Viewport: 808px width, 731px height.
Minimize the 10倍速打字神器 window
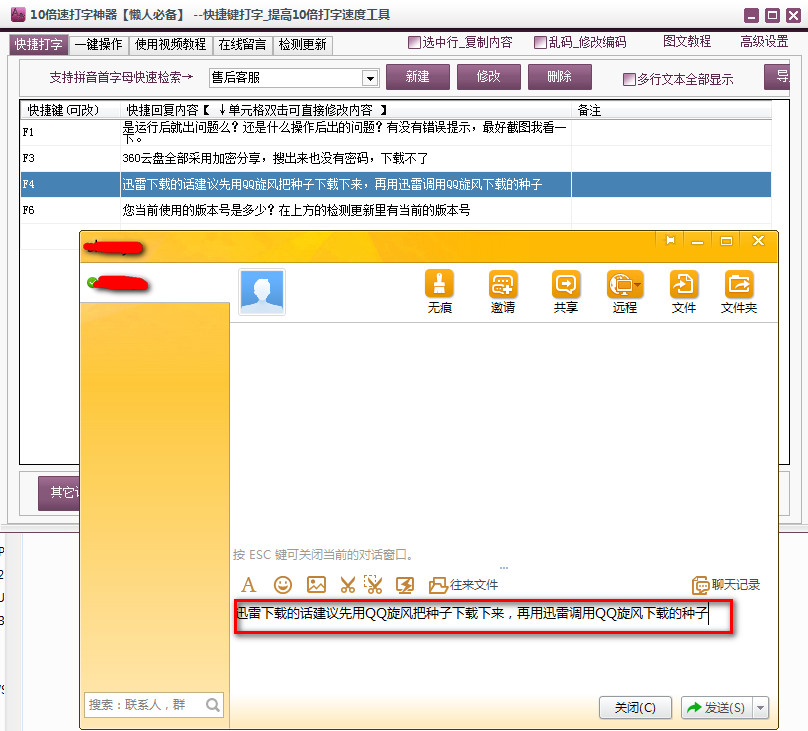751,15
